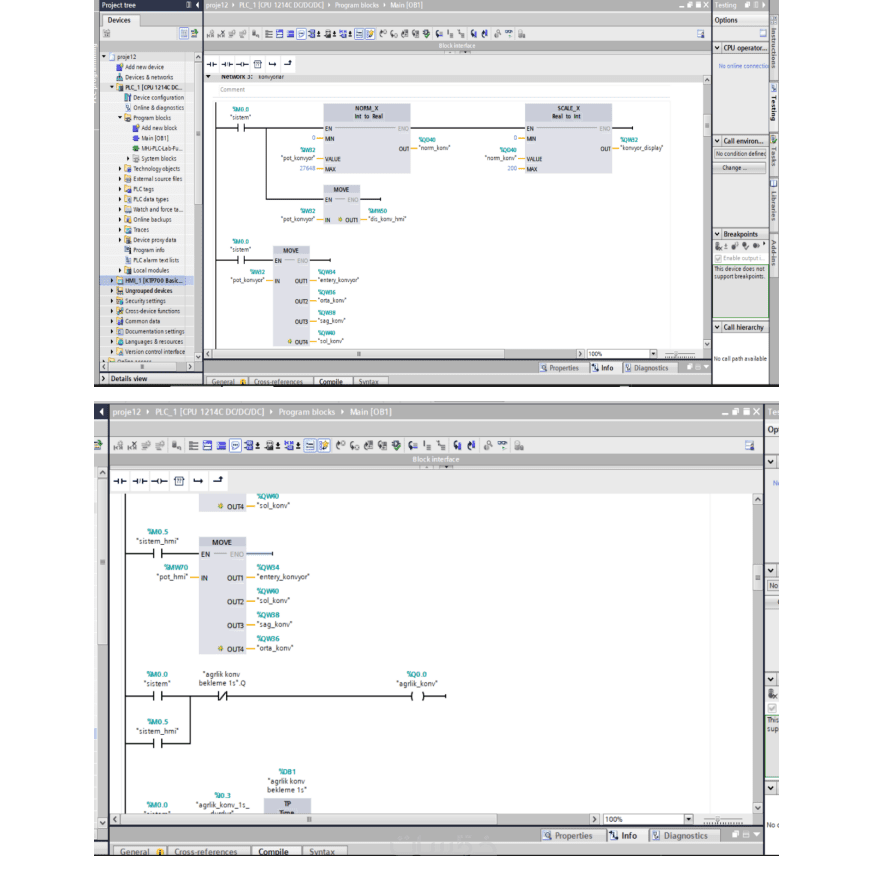The height and width of the screenshot is (873, 888).
Task: Toggle Enable output checkbox under Breakpoints
Action: [718, 259]
